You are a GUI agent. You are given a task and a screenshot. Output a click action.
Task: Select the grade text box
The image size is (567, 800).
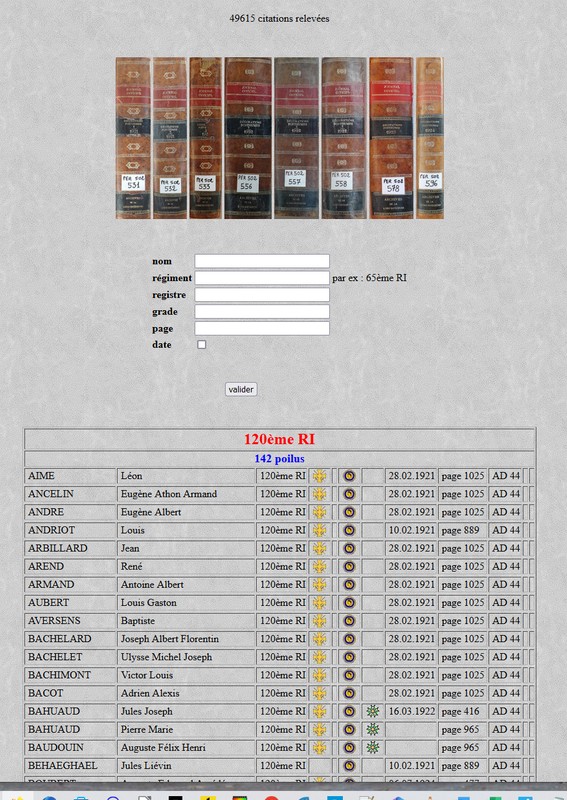click(262, 312)
